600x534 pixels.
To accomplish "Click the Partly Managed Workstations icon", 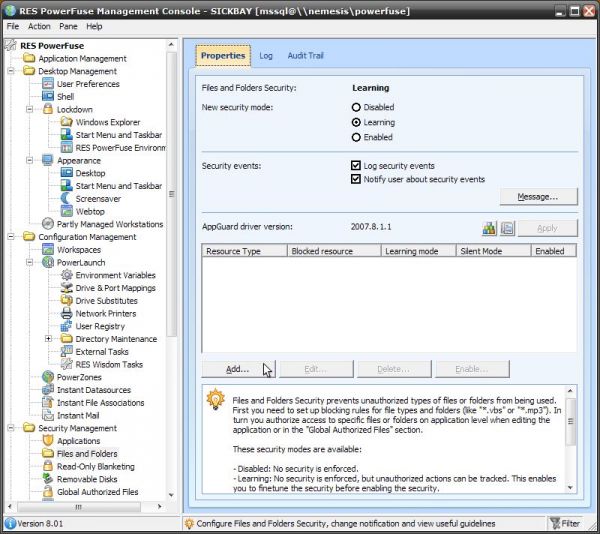I will pos(48,224).
